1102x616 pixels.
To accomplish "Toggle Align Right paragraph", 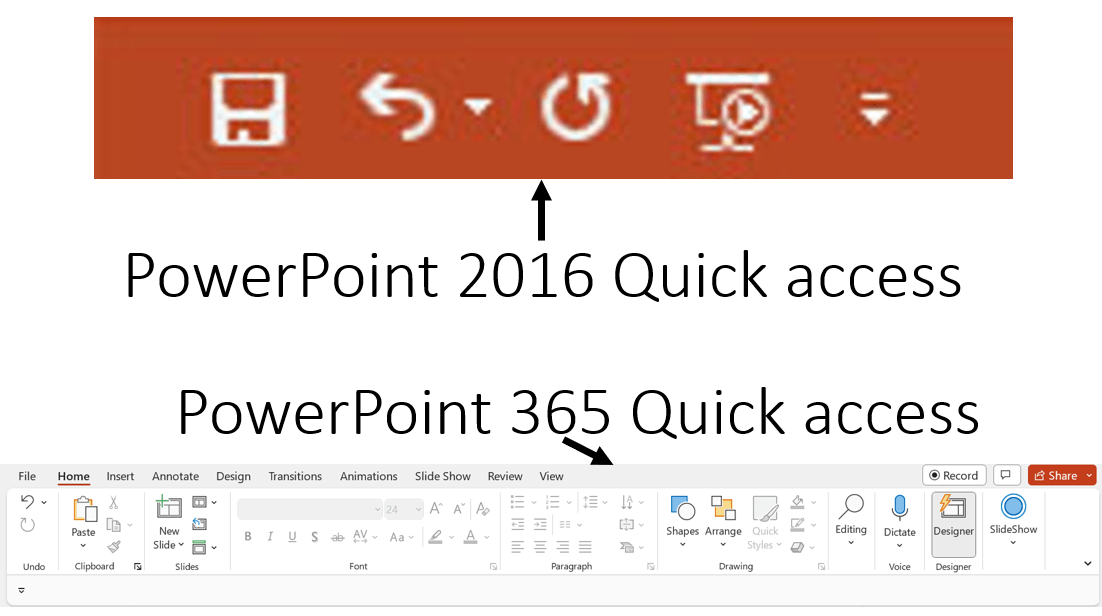I will [x=562, y=546].
